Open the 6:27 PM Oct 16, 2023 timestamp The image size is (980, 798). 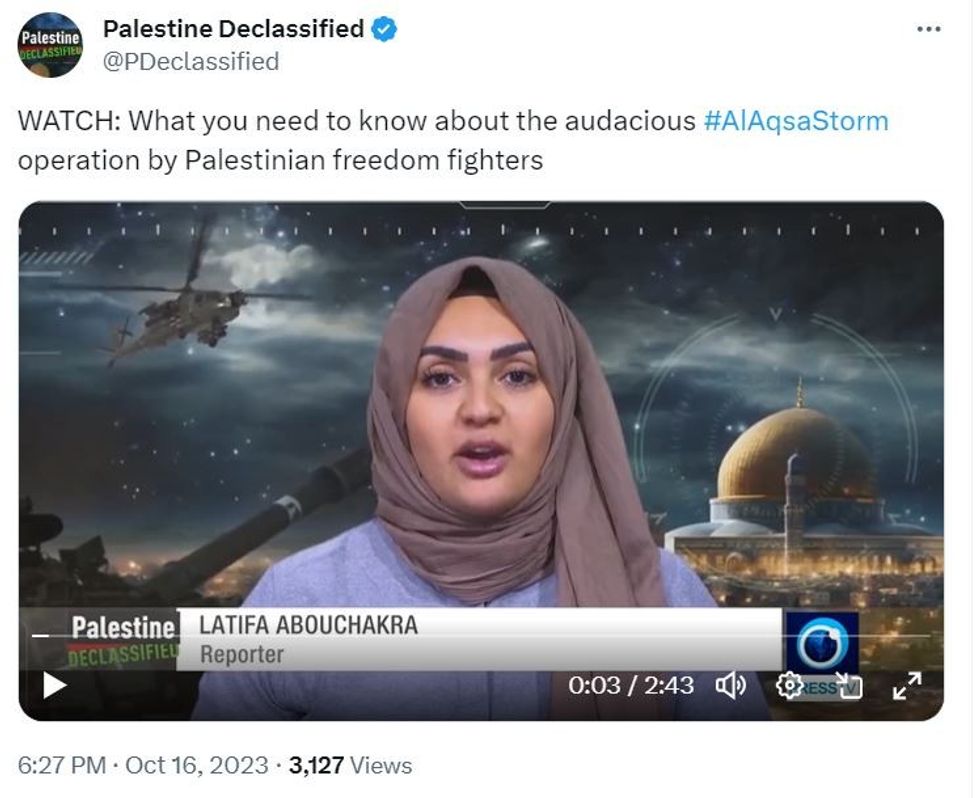coord(143,765)
